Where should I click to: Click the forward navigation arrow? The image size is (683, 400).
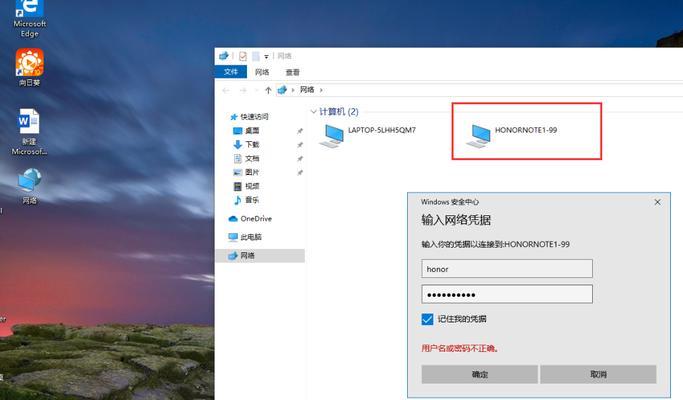click(243, 90)
